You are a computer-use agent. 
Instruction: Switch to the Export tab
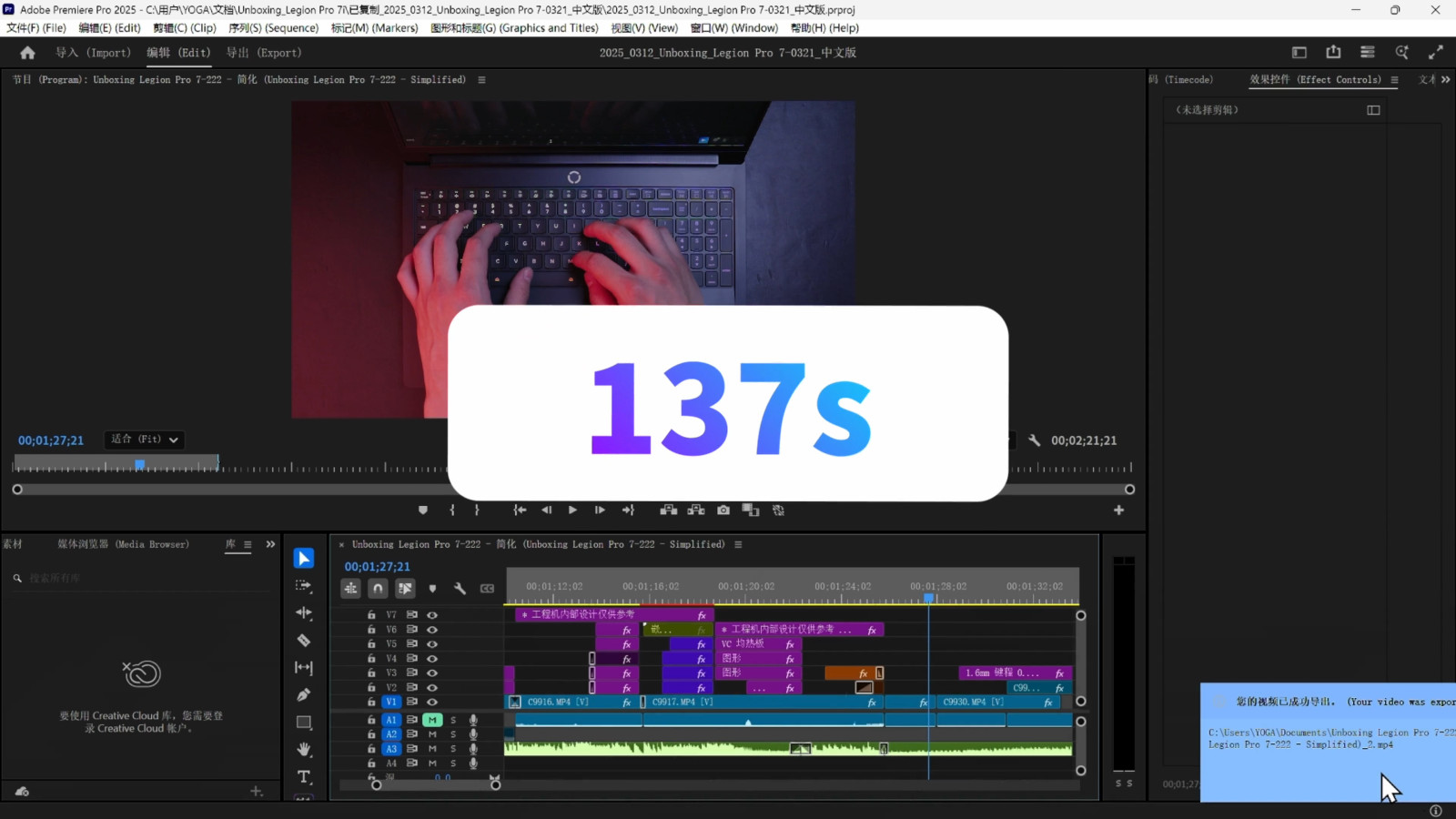click(x=264, y=53)
